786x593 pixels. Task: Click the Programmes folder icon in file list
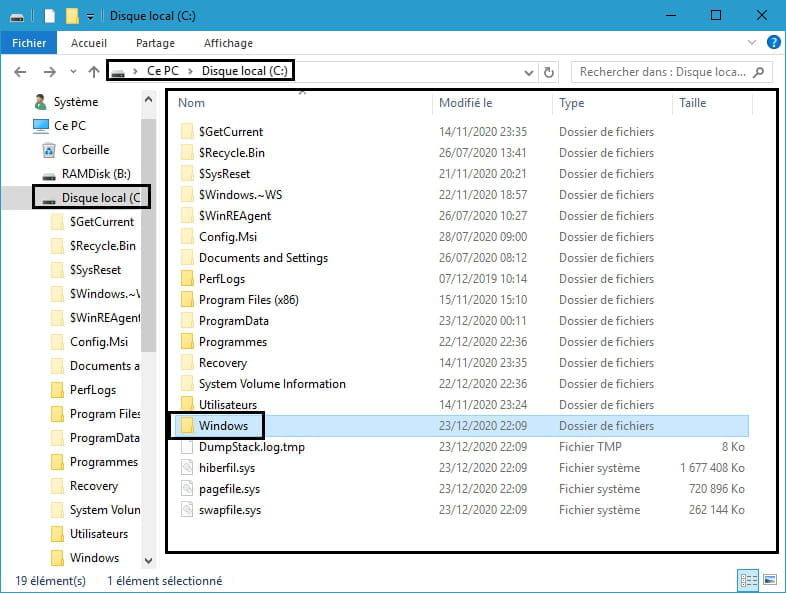tap(187, 342)
